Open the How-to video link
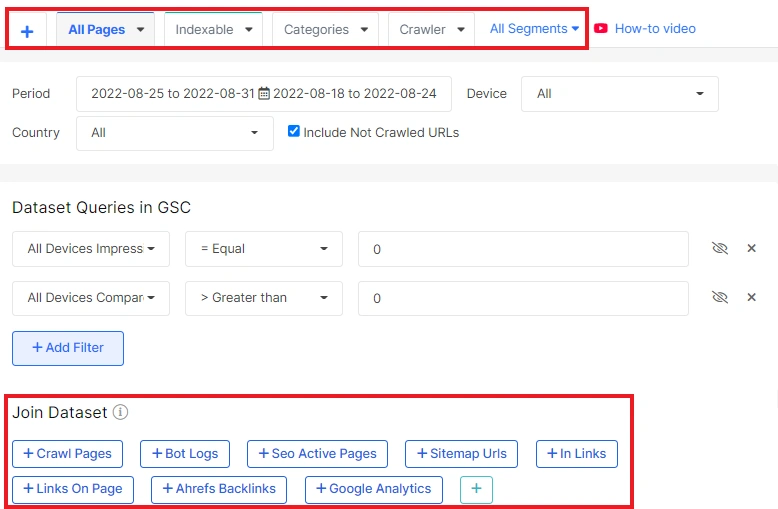The width and height of the screenshot is (778, 509). (655, 29)
